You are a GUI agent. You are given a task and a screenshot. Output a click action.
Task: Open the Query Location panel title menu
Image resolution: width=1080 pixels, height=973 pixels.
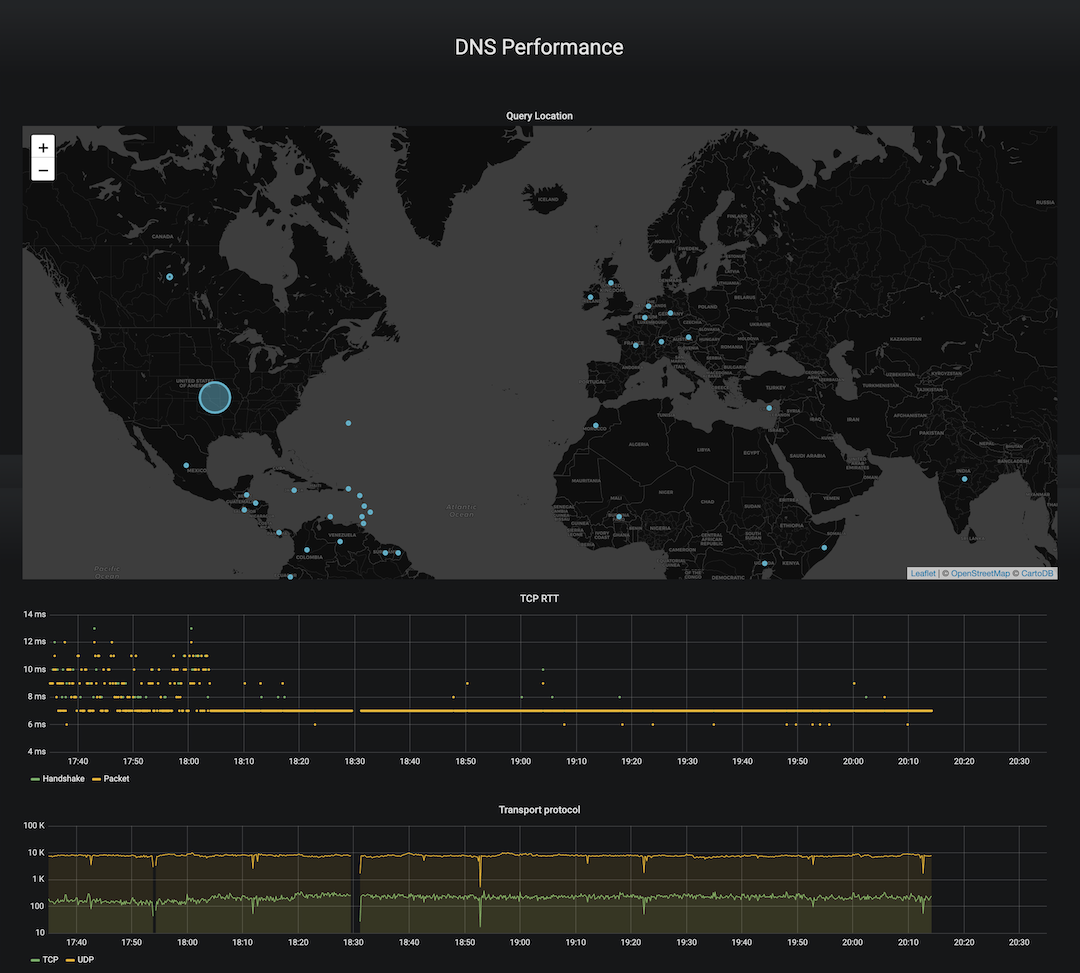[x=539, y=116]
